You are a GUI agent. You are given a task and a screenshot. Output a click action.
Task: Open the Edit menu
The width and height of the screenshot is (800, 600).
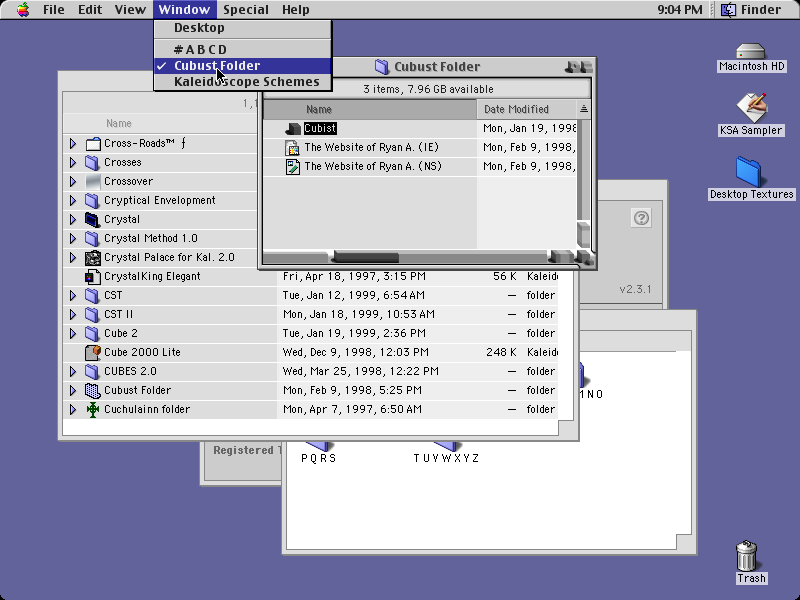click(90, 10)
